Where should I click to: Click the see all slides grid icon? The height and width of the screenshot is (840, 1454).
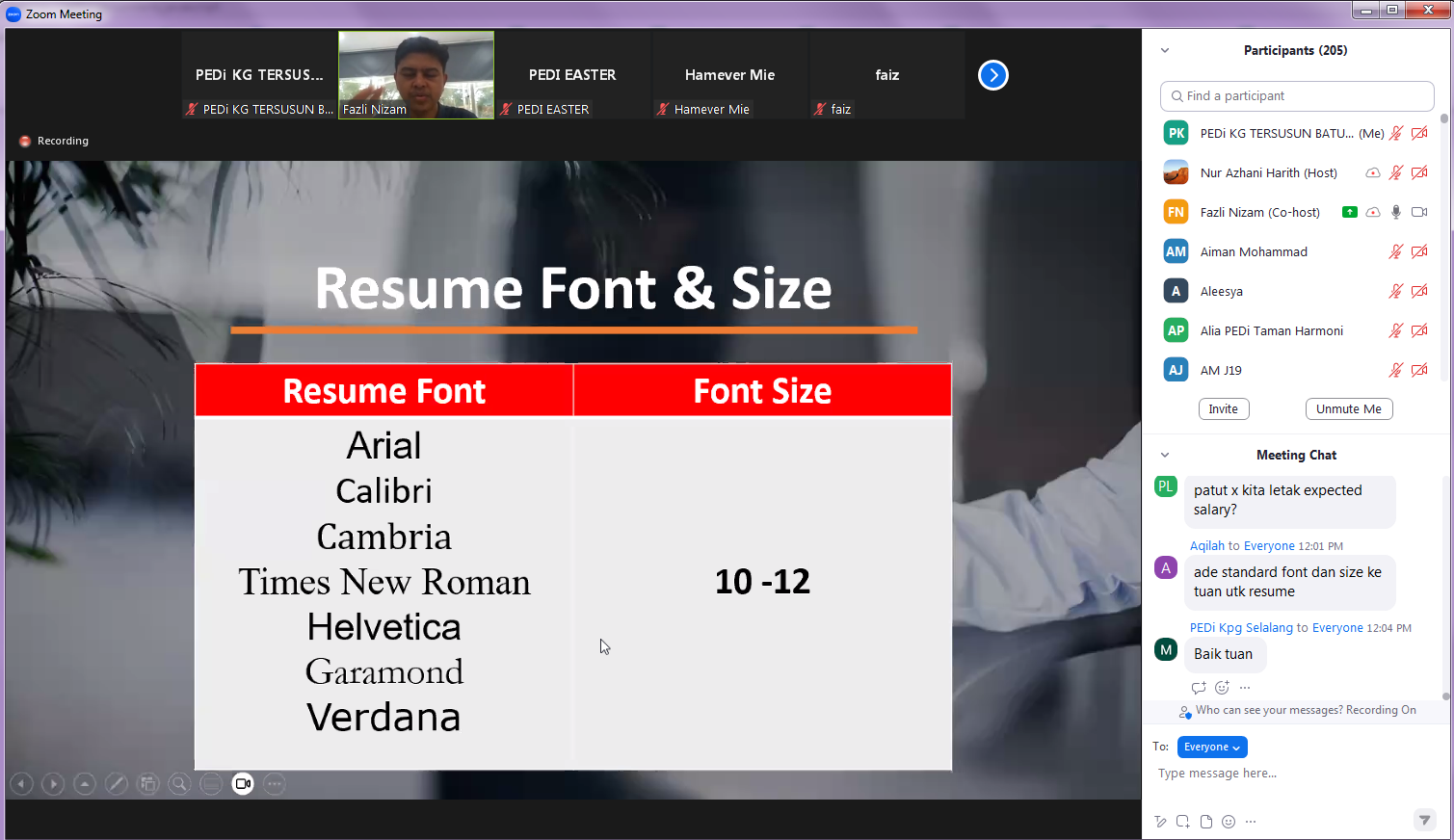(x=147, y=784)
